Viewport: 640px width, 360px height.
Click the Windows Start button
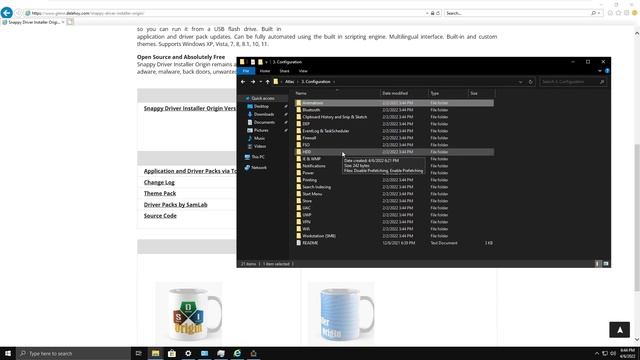(x=8, y=353)
